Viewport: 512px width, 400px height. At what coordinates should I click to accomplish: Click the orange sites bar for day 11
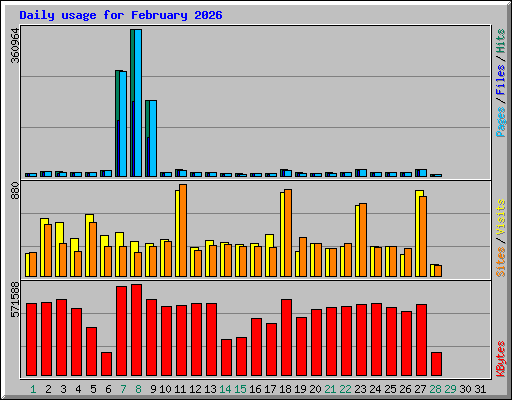coord(183,230)
